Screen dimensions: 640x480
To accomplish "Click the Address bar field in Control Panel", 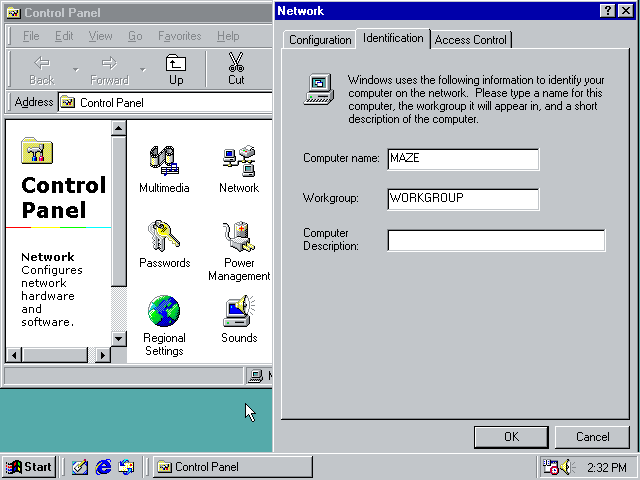I will coord(165,102).
